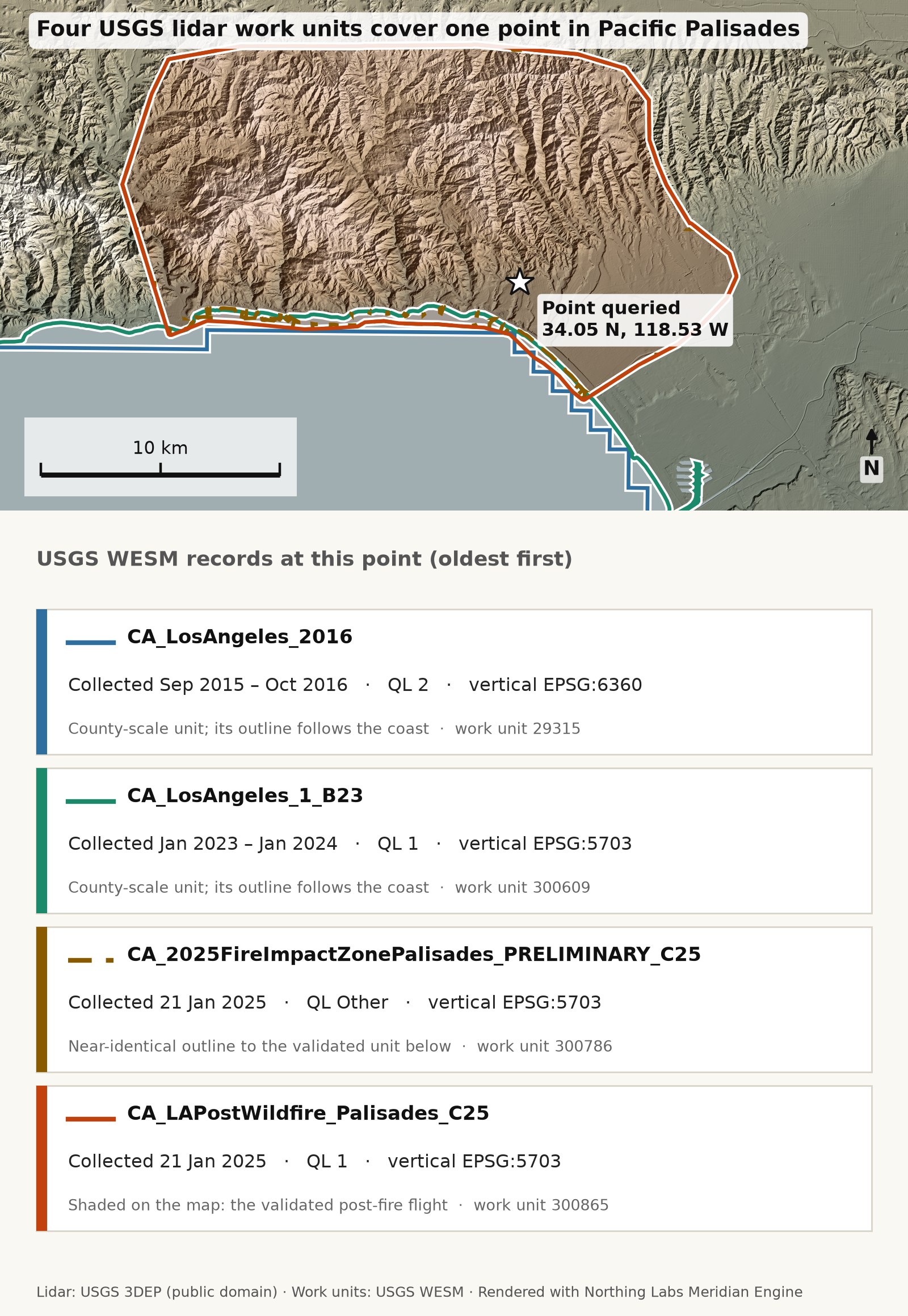Click the blue legend line for CA_LosAngeles_2016
Screen dimensions: 908x1316
[91, 643]
